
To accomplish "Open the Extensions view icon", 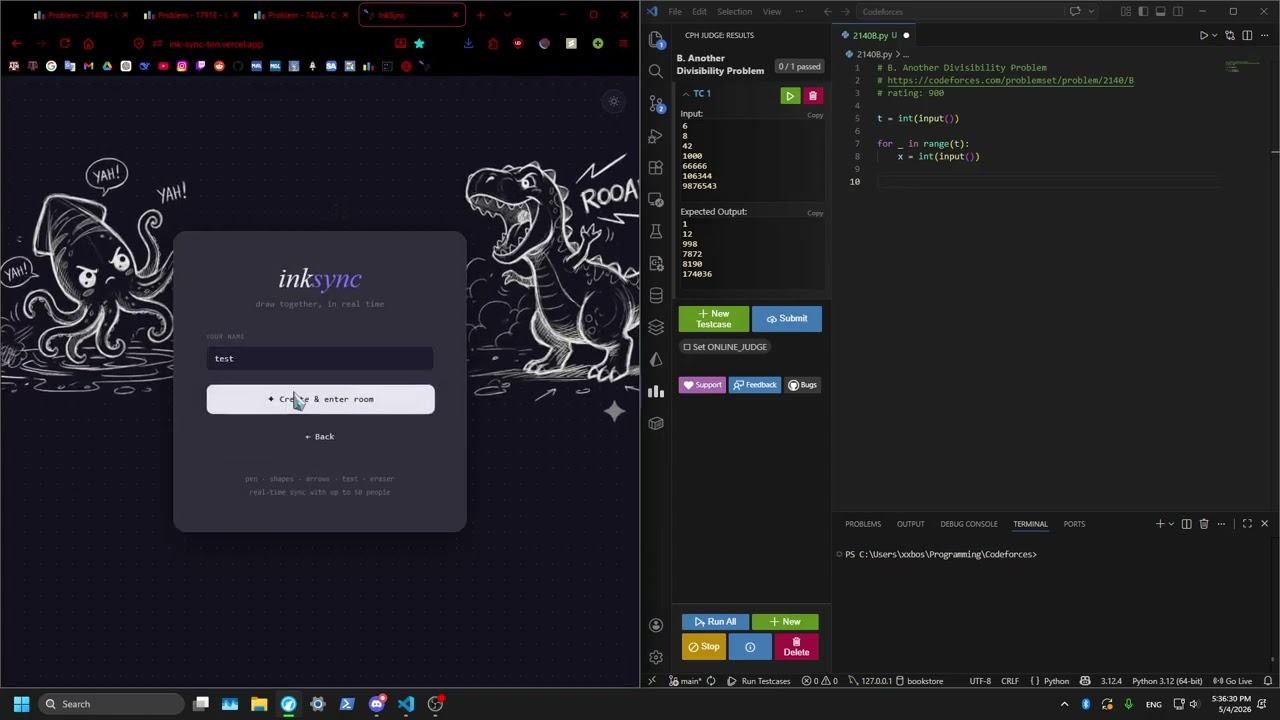I will 656,167.
